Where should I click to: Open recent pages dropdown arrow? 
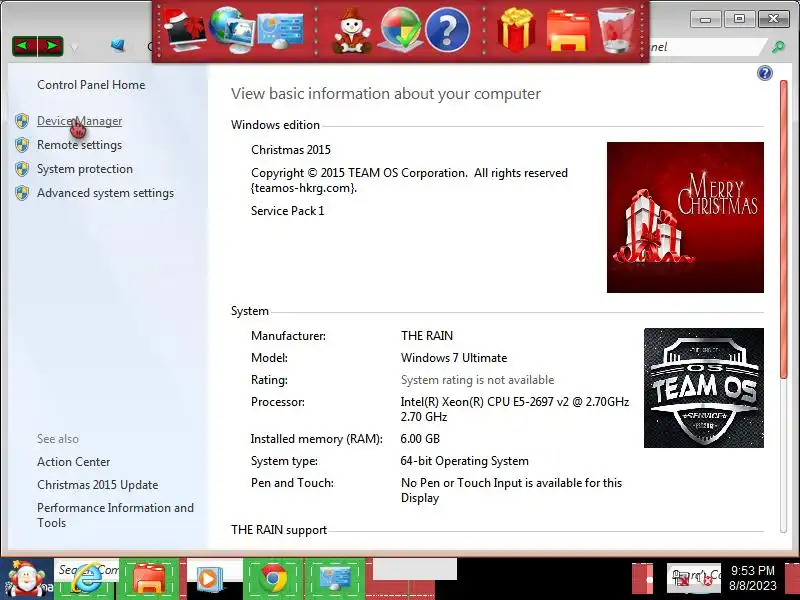(74, 48)
